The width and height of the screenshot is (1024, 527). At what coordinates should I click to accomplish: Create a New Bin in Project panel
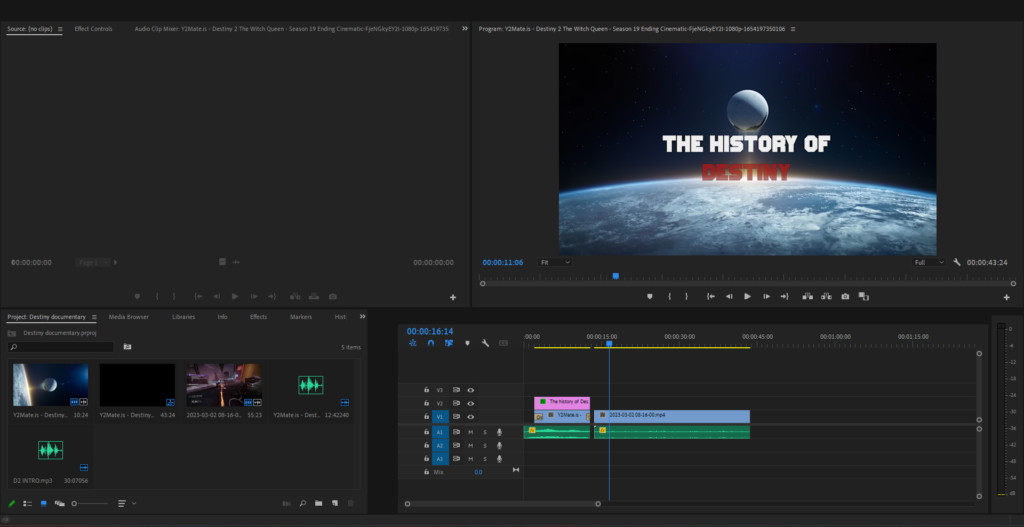click(x=319, y=503)
